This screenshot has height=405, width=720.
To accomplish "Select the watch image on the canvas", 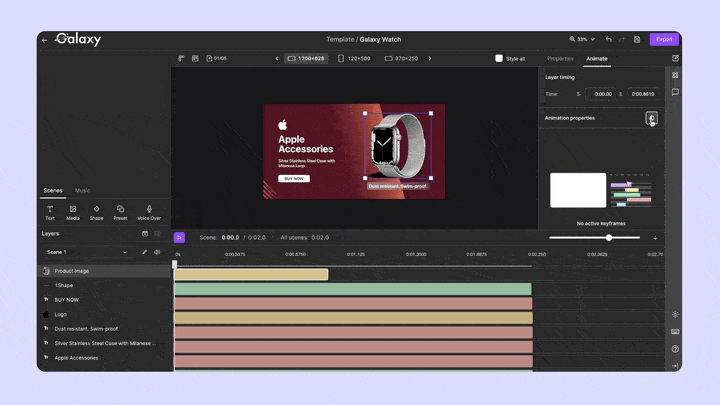I will pyautogui.click(x=398, y=146).
